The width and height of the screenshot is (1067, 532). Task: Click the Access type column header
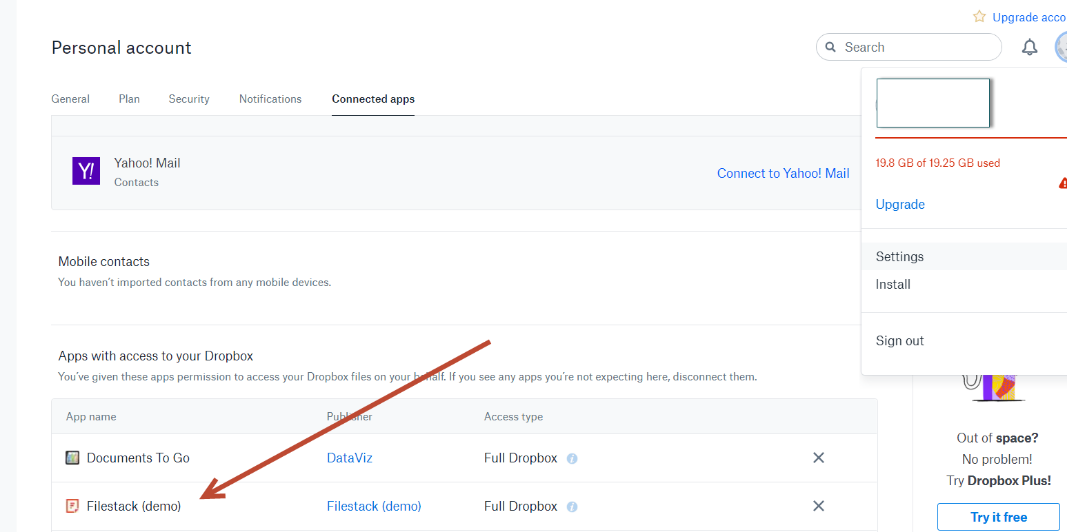pyautogui.click(x=513, y=416)
